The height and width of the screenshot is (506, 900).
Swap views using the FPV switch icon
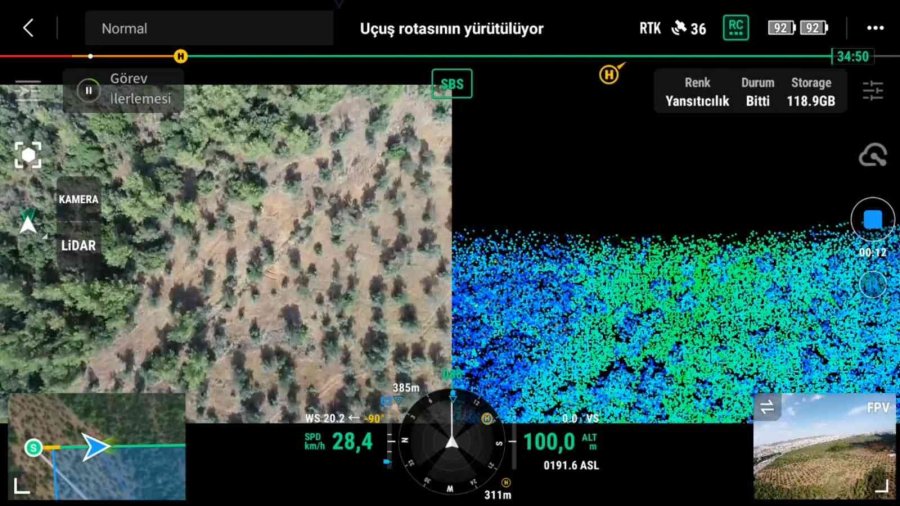pyautogui.click(x=768, y=407)
